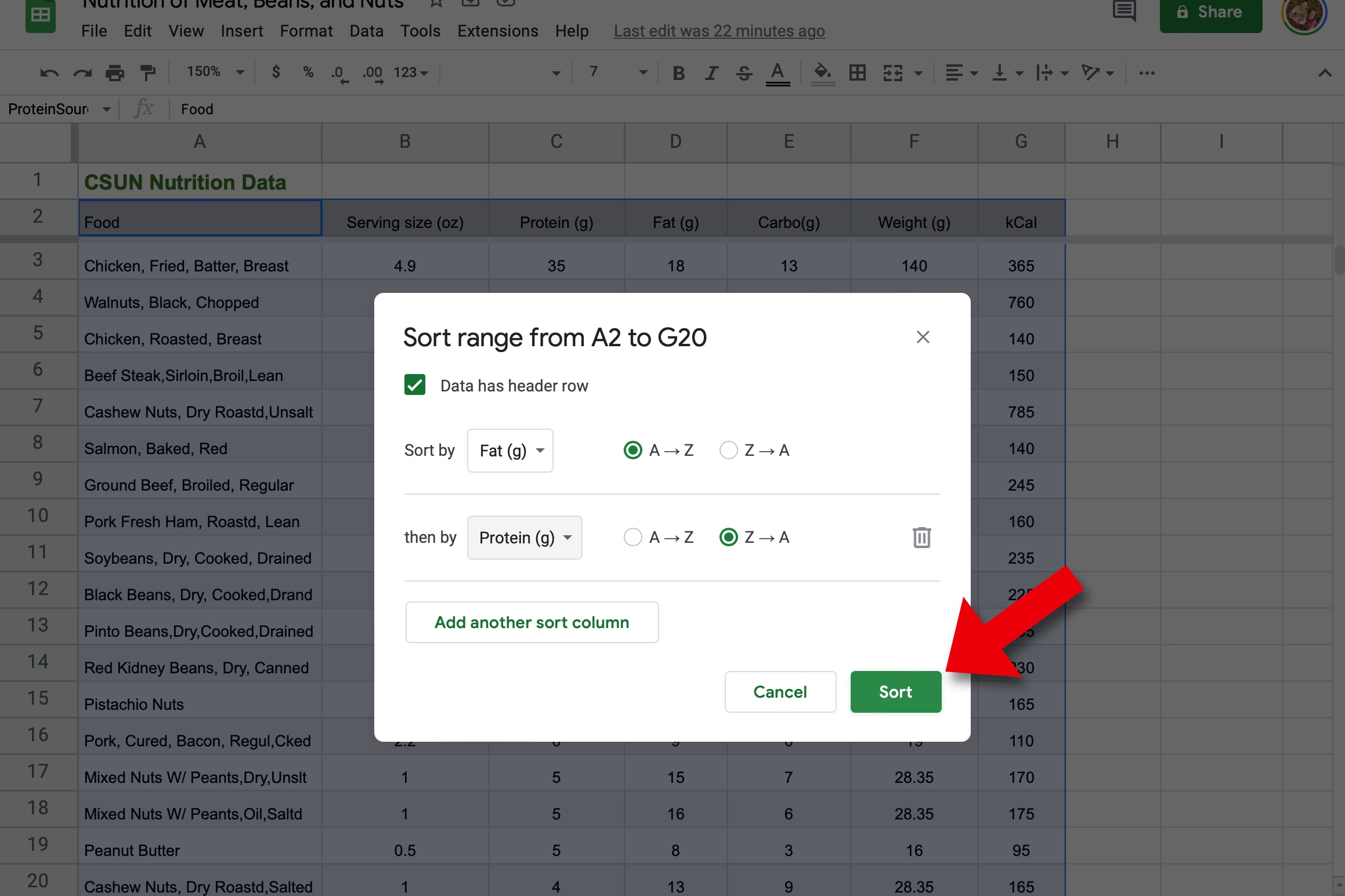This screenshot has width=1345, height=896.
Task: Open the File menu
Action: pos(94,31)
